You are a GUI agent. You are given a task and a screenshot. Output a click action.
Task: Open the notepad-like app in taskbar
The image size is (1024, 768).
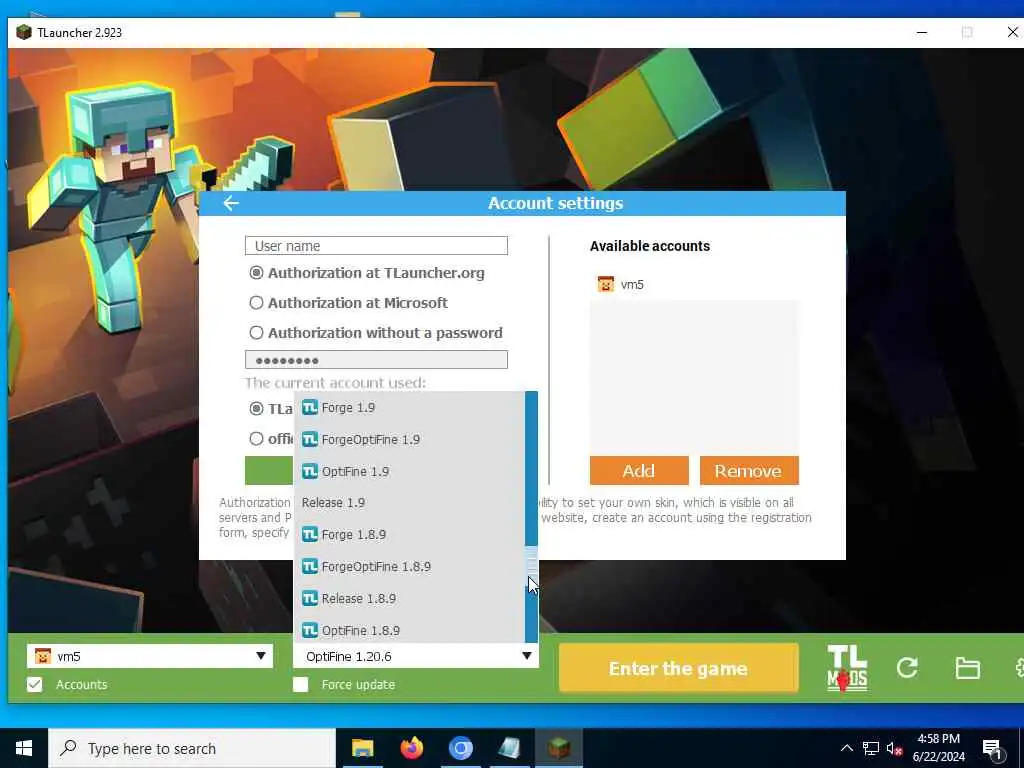click(509, 748)
